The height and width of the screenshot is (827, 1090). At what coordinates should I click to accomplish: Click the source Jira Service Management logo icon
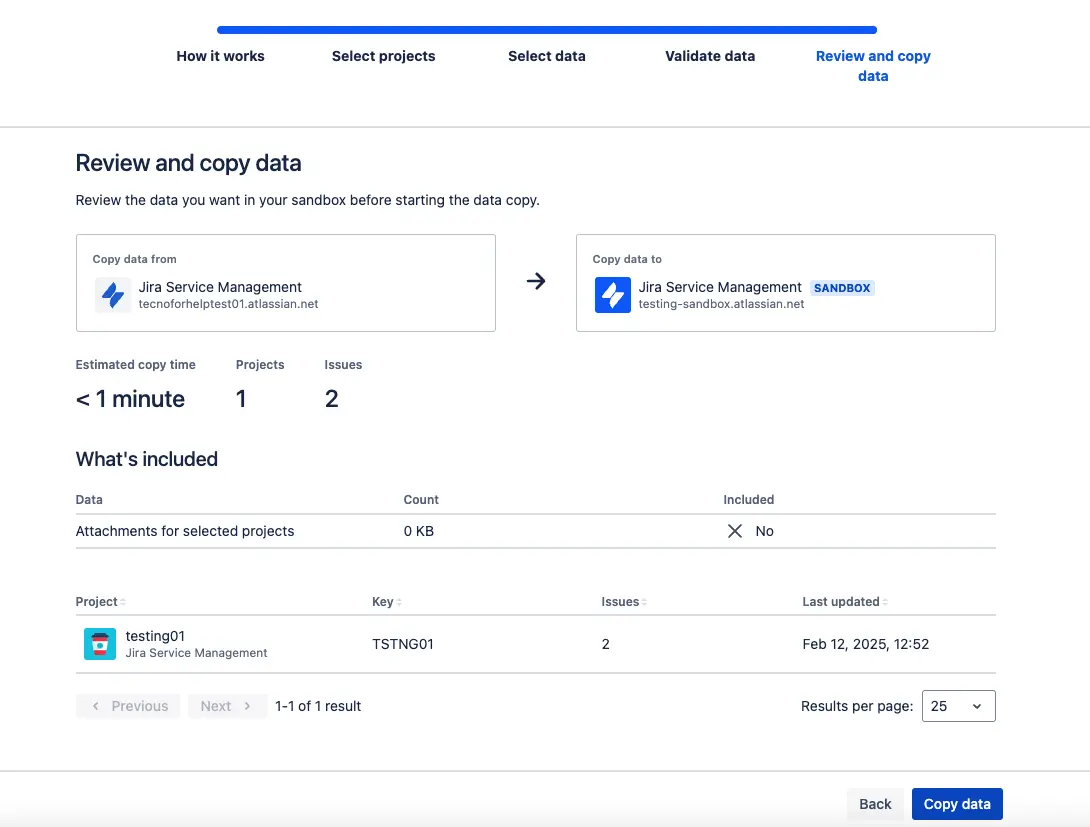[x=113, y=295]
